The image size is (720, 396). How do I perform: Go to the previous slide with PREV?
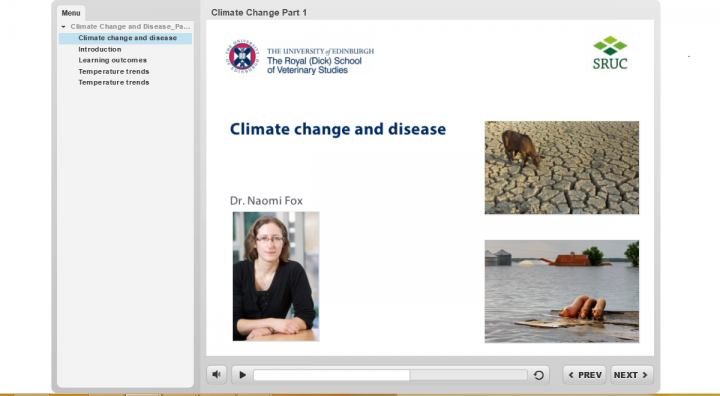(585, 375)
